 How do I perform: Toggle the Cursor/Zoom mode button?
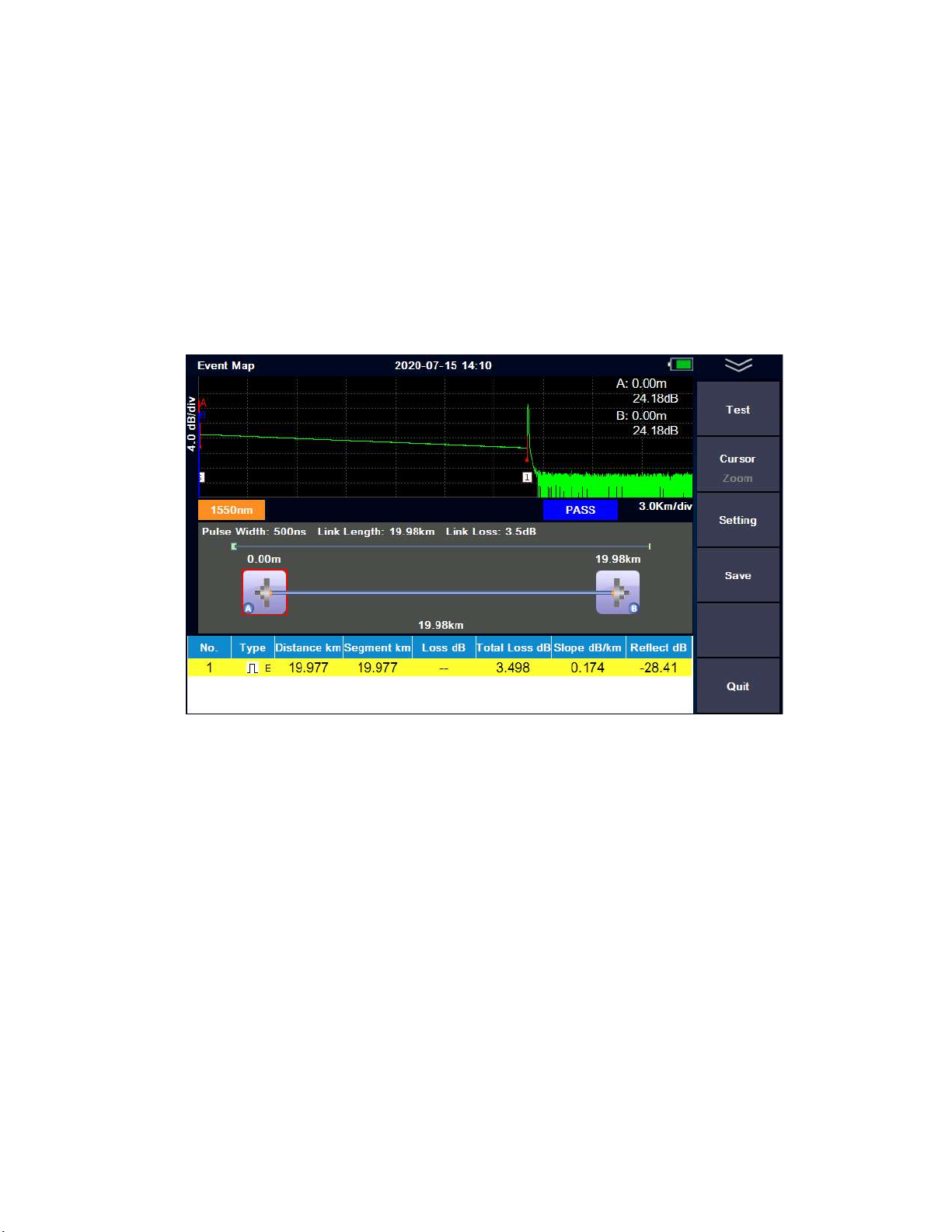(x=738, y=465)
